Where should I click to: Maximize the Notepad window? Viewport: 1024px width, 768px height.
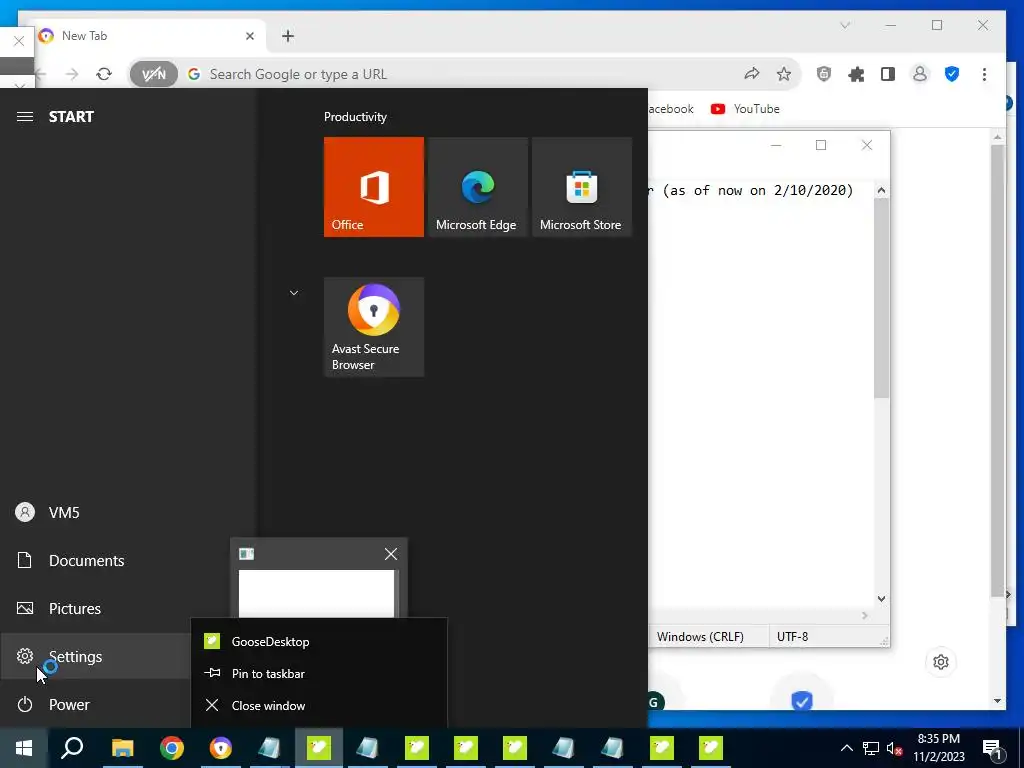(x=821, y=145)
